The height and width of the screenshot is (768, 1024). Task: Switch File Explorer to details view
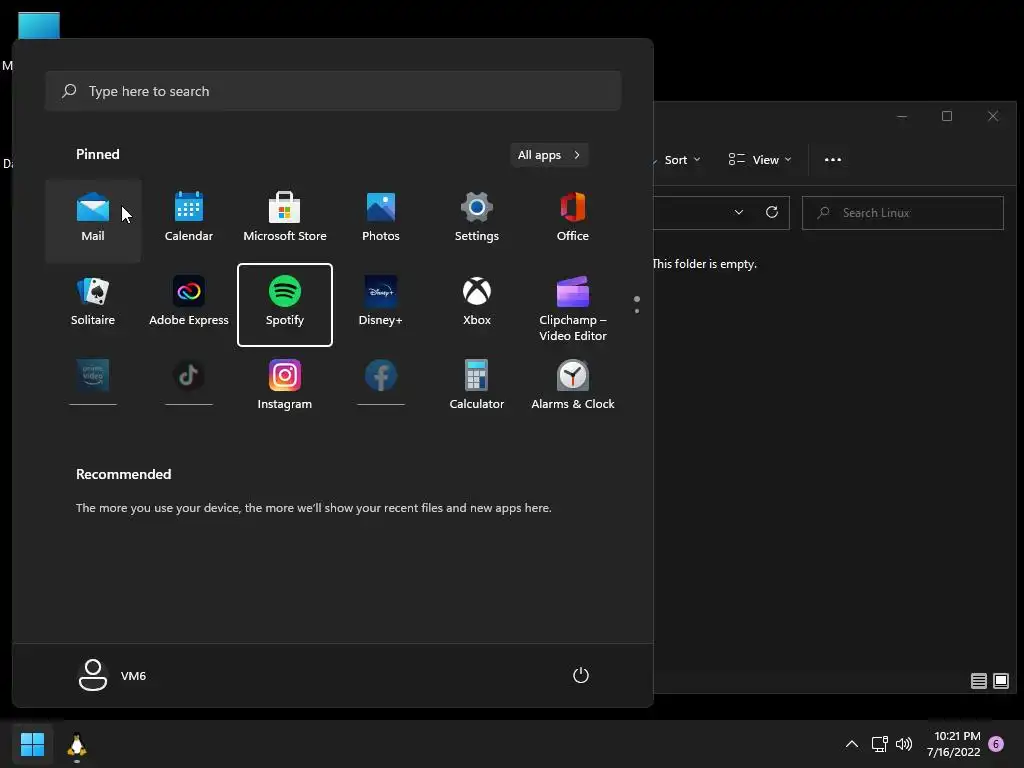(978, 681)
